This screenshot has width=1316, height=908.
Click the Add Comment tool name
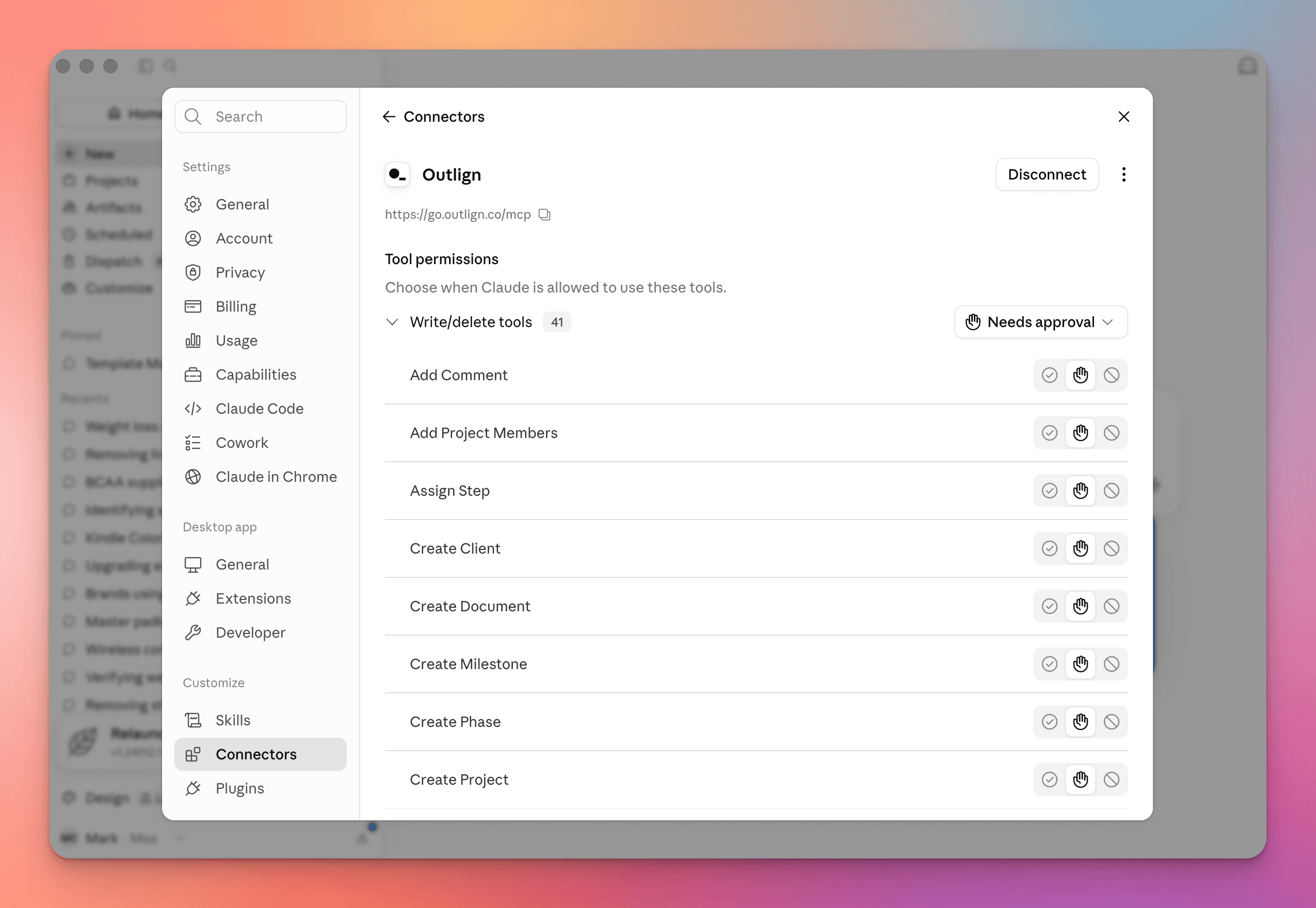(459, 376)
